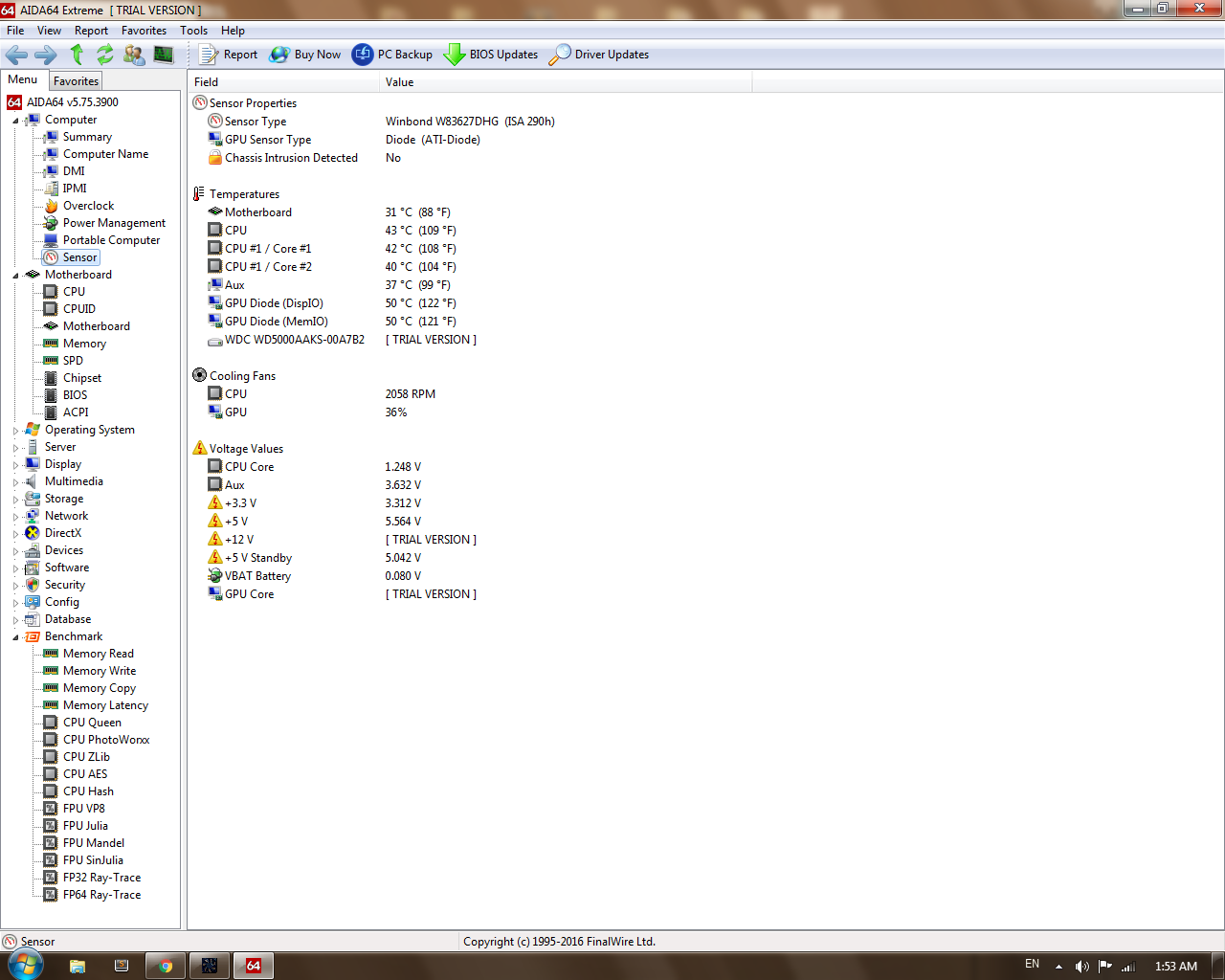Open the Help menu

233,31
